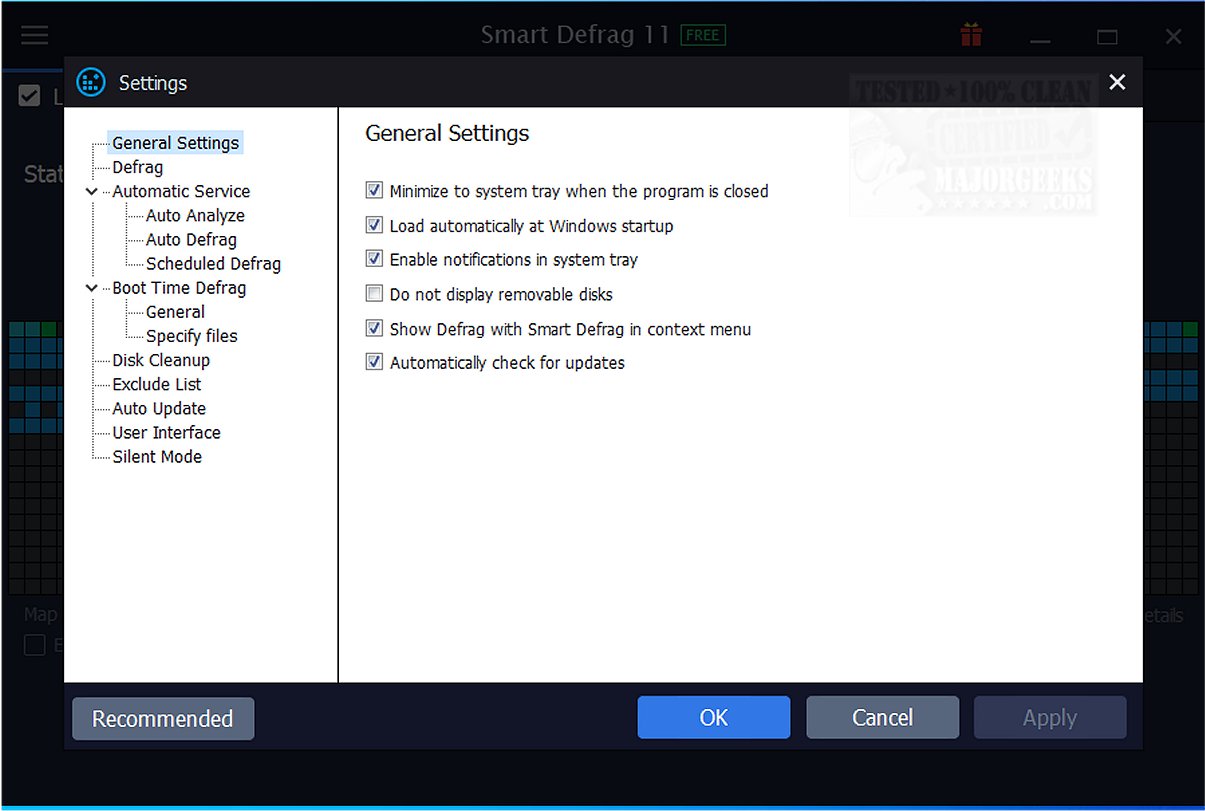Confirm settings with OK button
Viewport: 1205px width, 811px height.
tap(714, 717)
